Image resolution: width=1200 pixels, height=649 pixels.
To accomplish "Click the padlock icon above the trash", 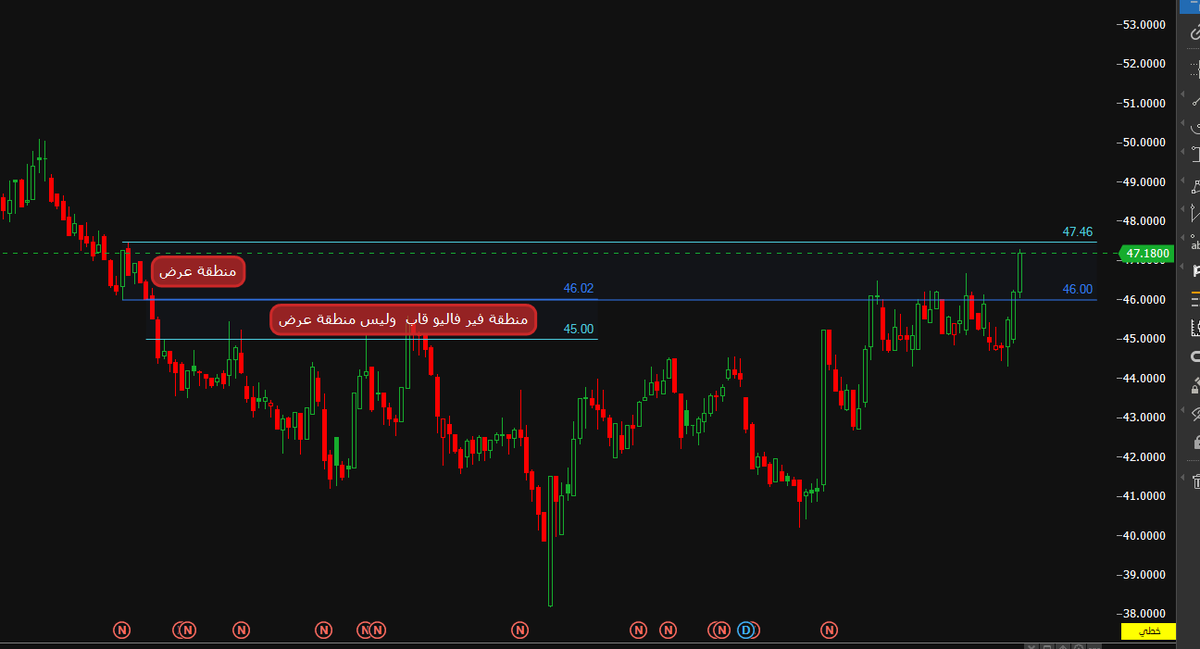I will coord(1196,441).
